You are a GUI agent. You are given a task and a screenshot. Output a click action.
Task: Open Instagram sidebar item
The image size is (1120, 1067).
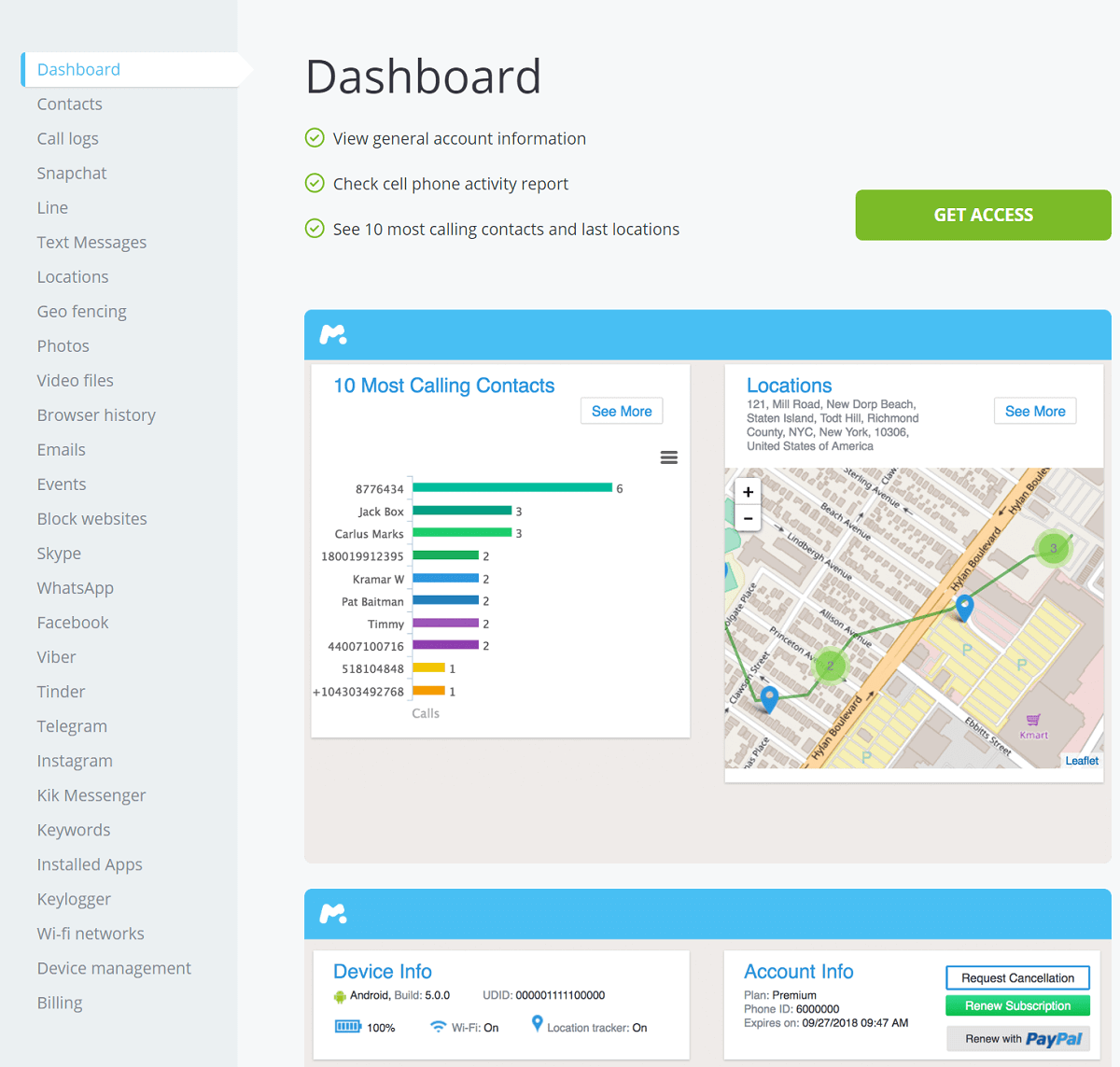75,760
